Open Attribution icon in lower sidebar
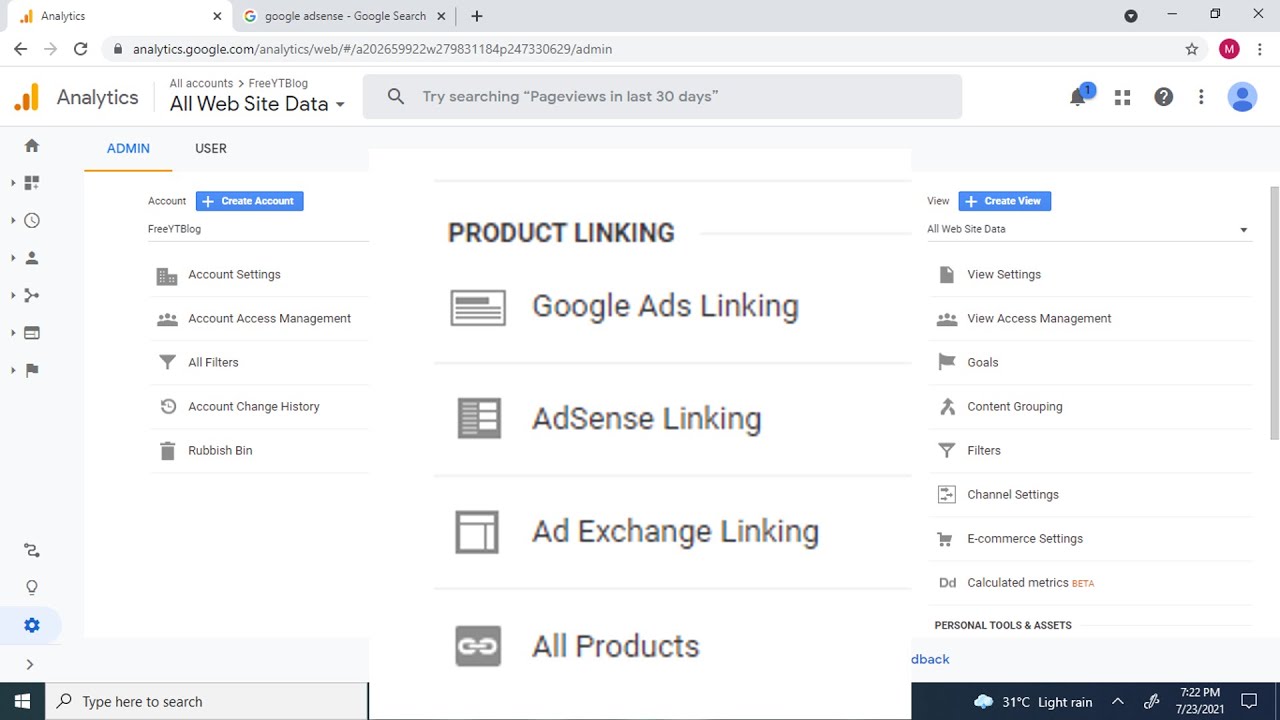 [x=32, y=550]
